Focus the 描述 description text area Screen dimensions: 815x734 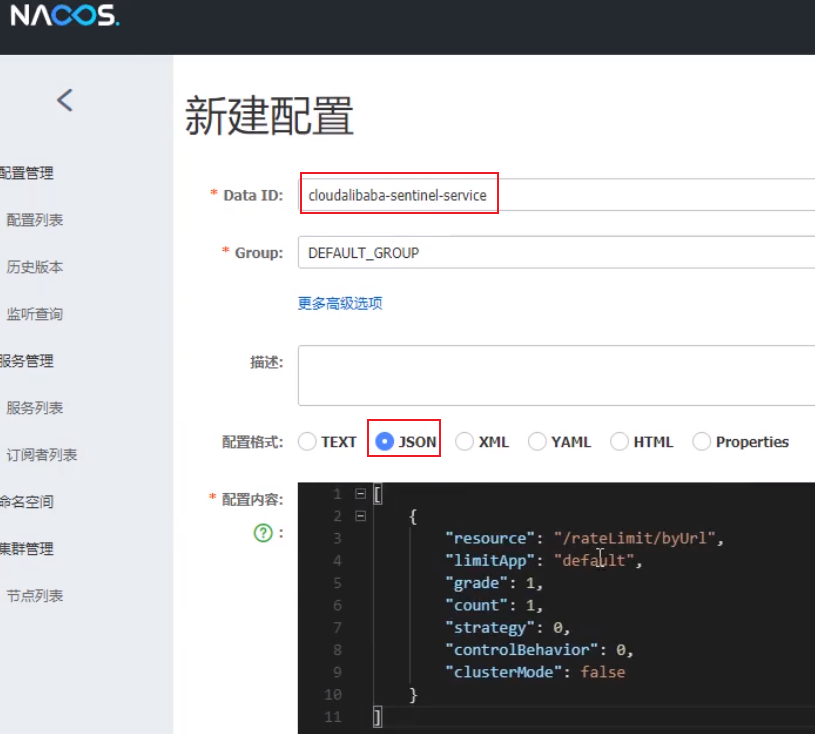pyautogui.click(x=556, y=375)
